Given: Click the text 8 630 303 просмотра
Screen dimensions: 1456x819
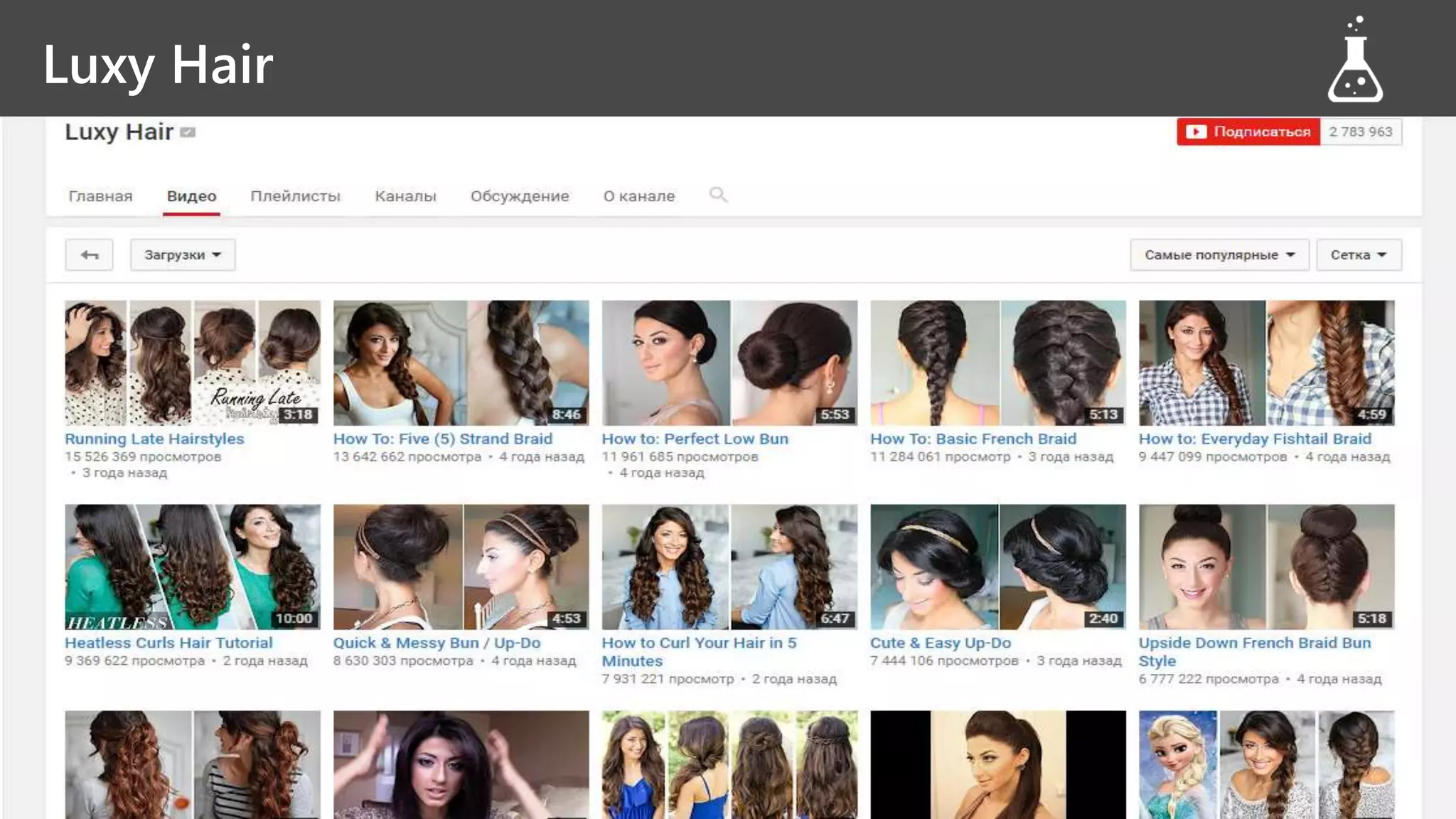Looking at the screenshot, I should tap(403, 660).
